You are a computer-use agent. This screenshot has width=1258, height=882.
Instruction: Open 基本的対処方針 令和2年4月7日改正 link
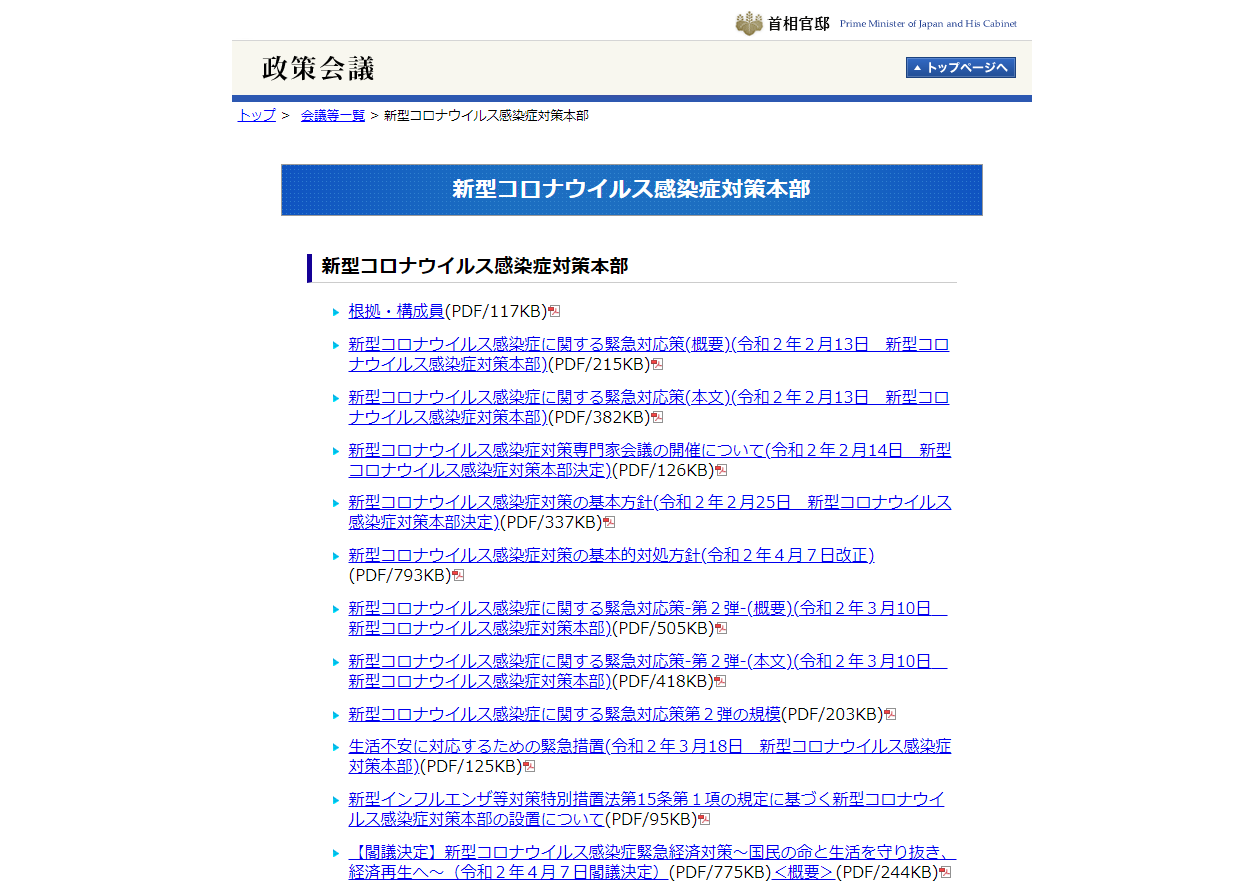point(611,555)
